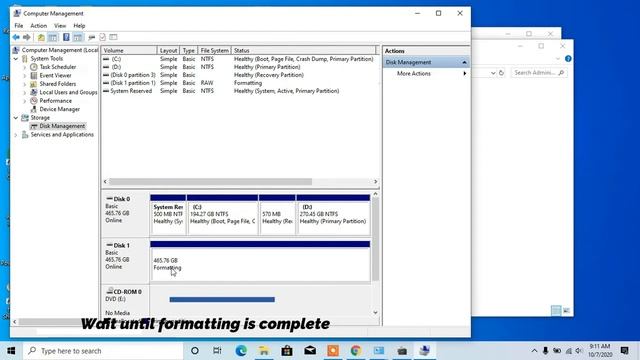Select Shared Folders tree node
The image size is (640, 360).
tap(58, 84)
